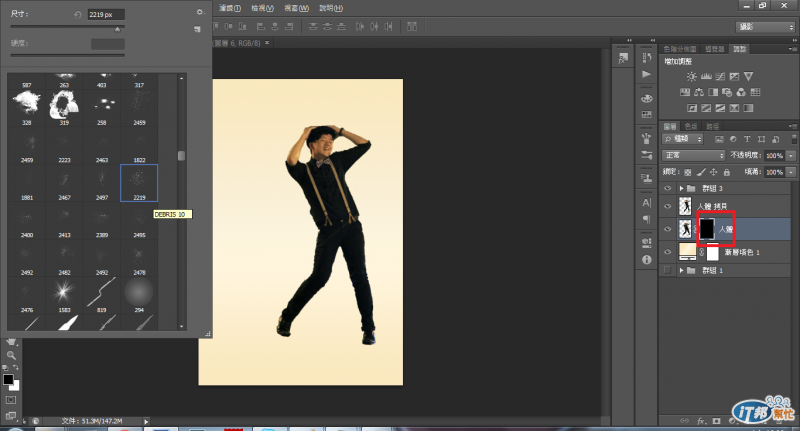The height and width of the screenshot is (431, 800).
Task: Show the hidden 群組 1 group
Action: tap(668, 271)
